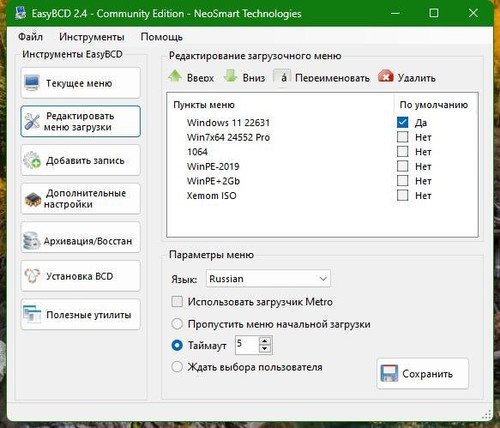Click the chip icon on Дополнительные настройки
Viewport: 500px width, 428px height.
(32, 199)
